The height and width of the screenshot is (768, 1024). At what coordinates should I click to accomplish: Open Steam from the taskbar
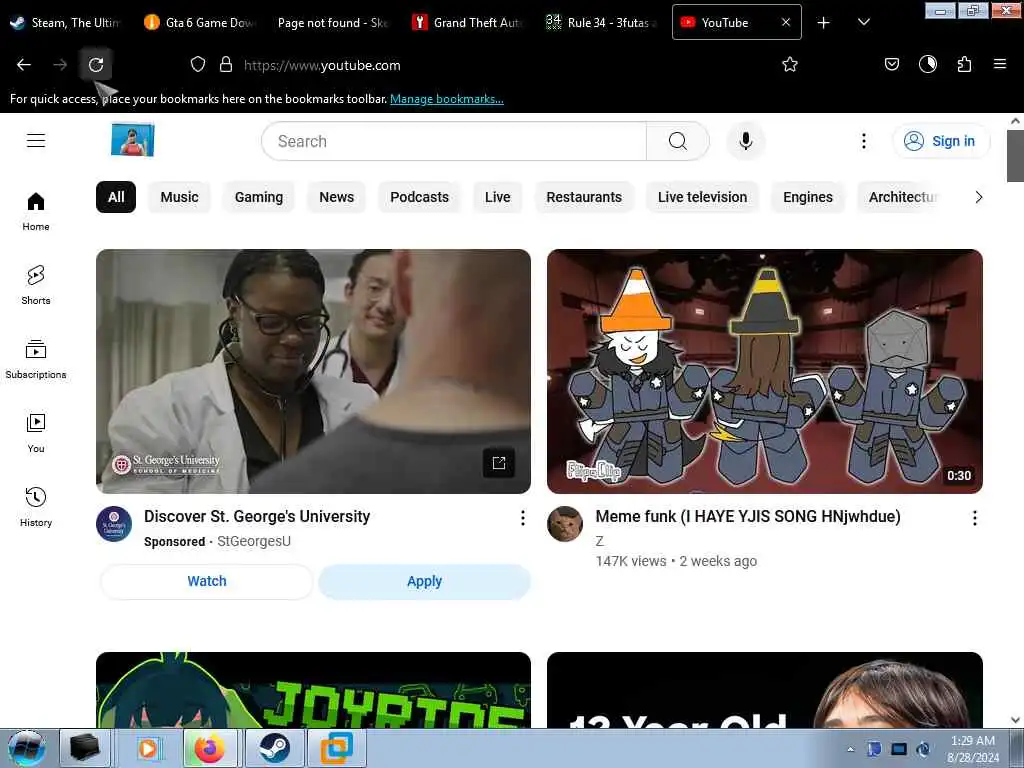[275, 748]
